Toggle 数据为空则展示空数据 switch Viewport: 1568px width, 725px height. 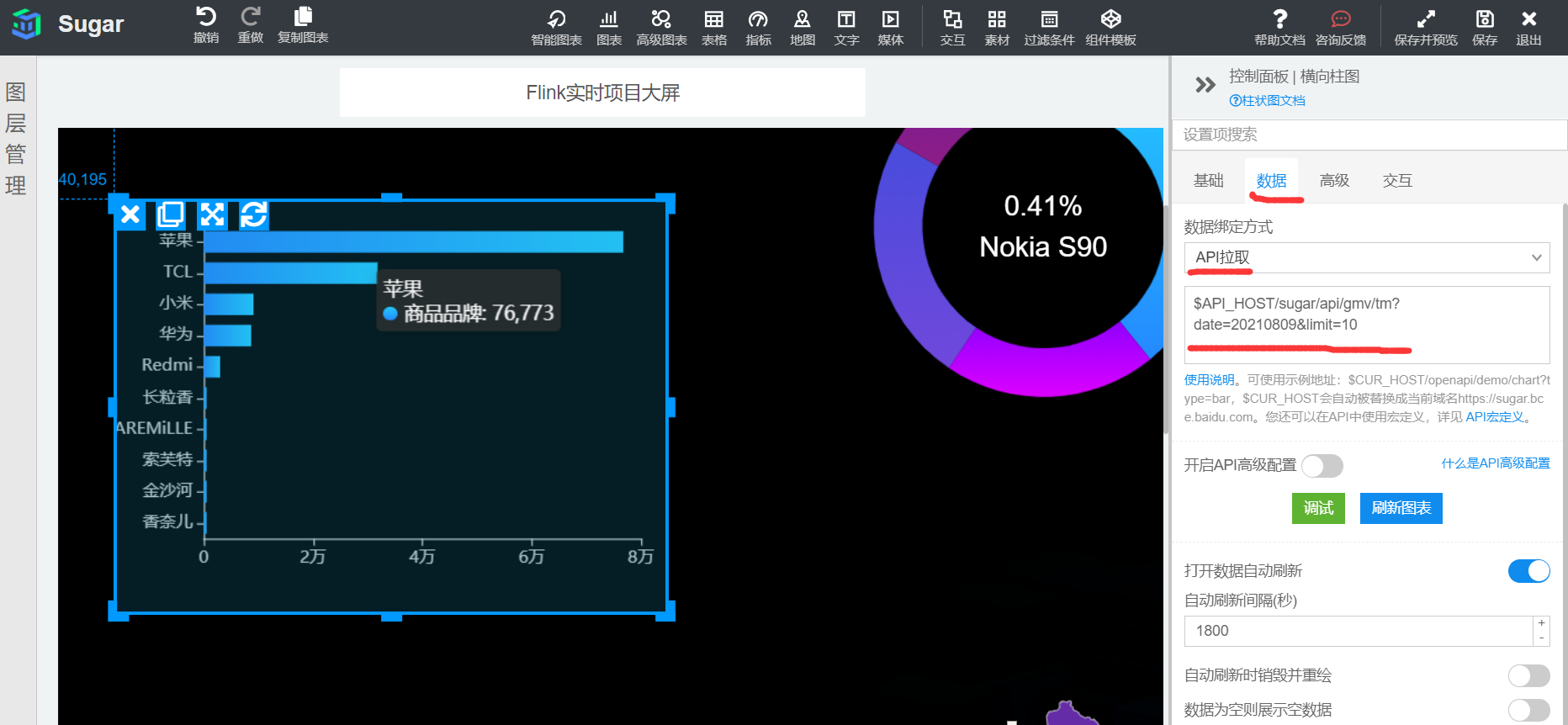click(x=1529, y=710)
